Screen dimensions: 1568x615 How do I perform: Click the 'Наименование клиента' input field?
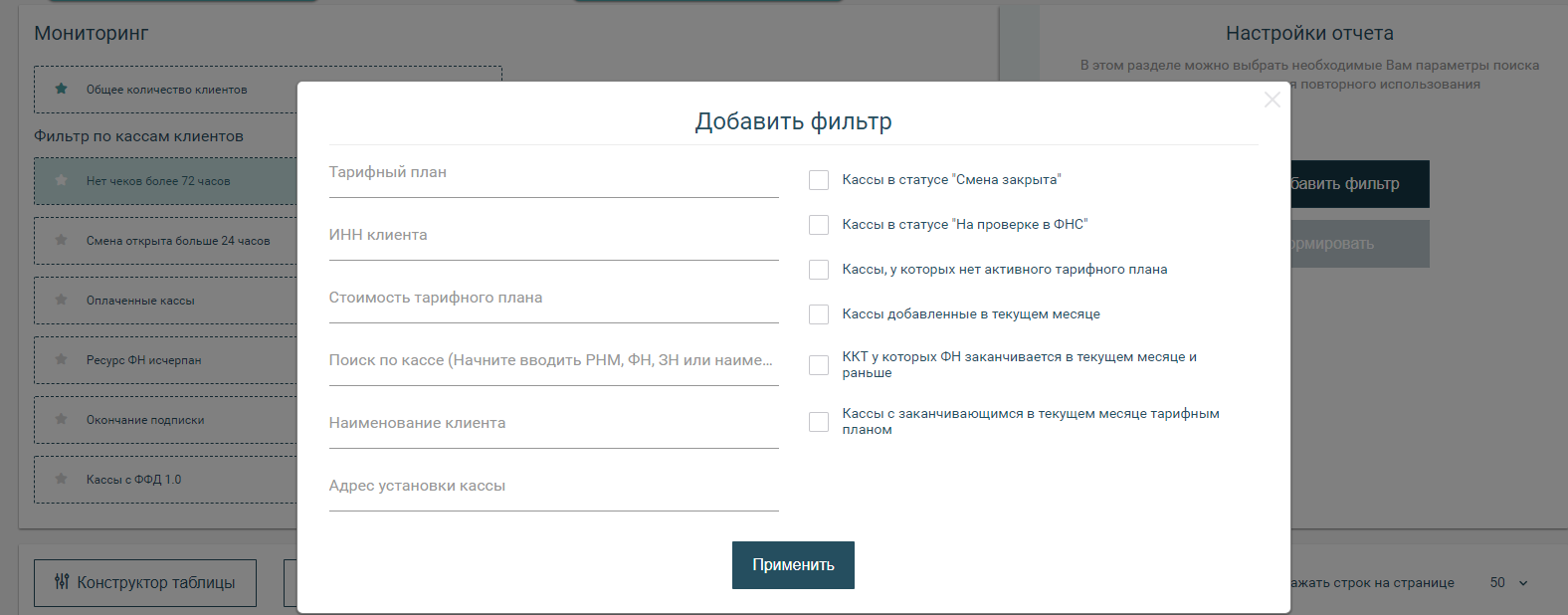pyautogui.click(x=553, y=424)
